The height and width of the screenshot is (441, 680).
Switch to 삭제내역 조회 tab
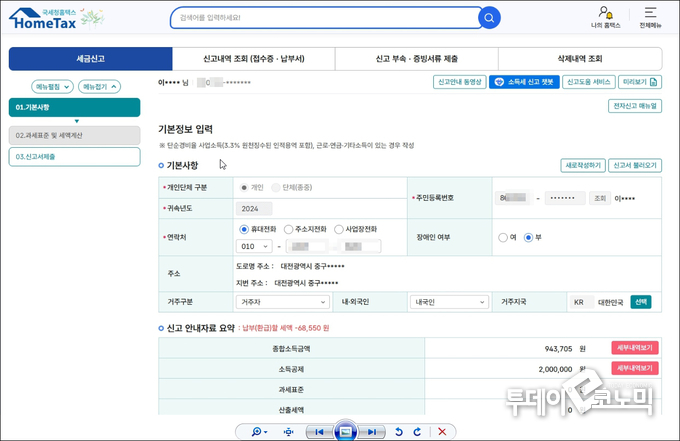579,59
